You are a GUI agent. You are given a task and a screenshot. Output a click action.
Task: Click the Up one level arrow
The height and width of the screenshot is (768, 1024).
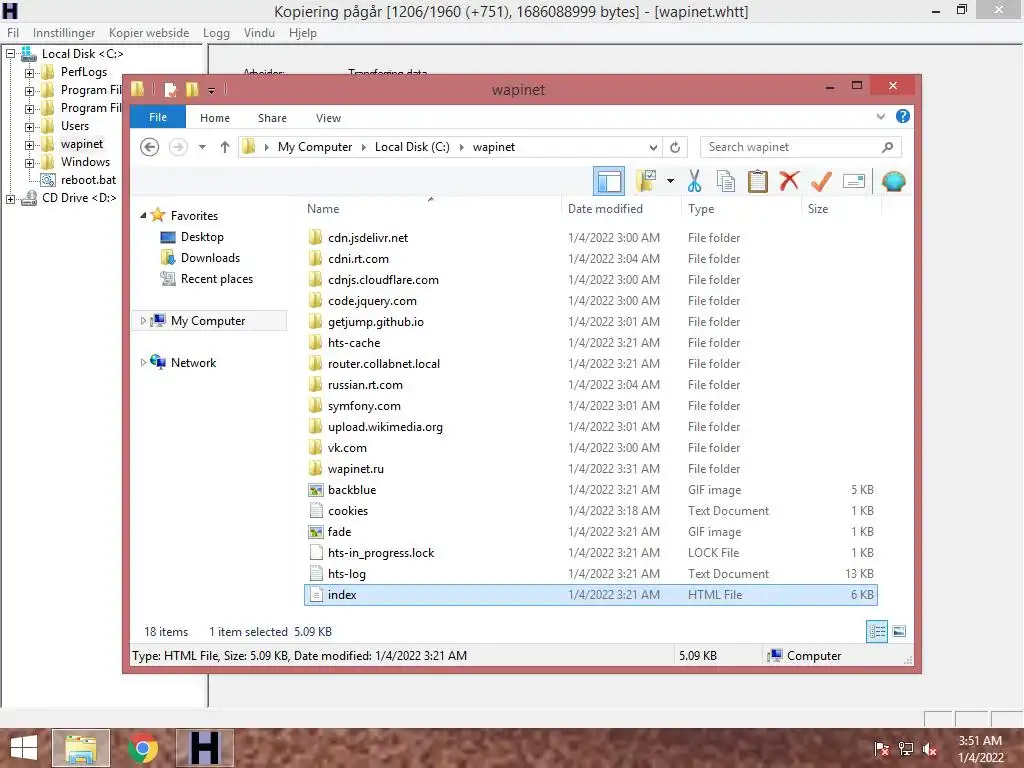[225, 147]
